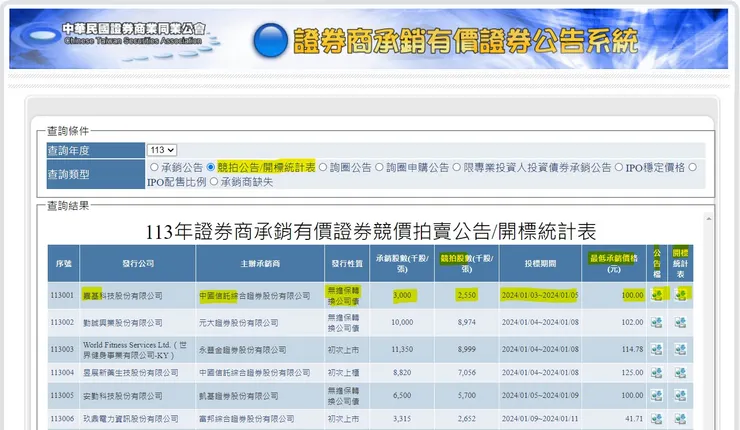Open bid-opening statistics icon for row 113002

[680, 322]
